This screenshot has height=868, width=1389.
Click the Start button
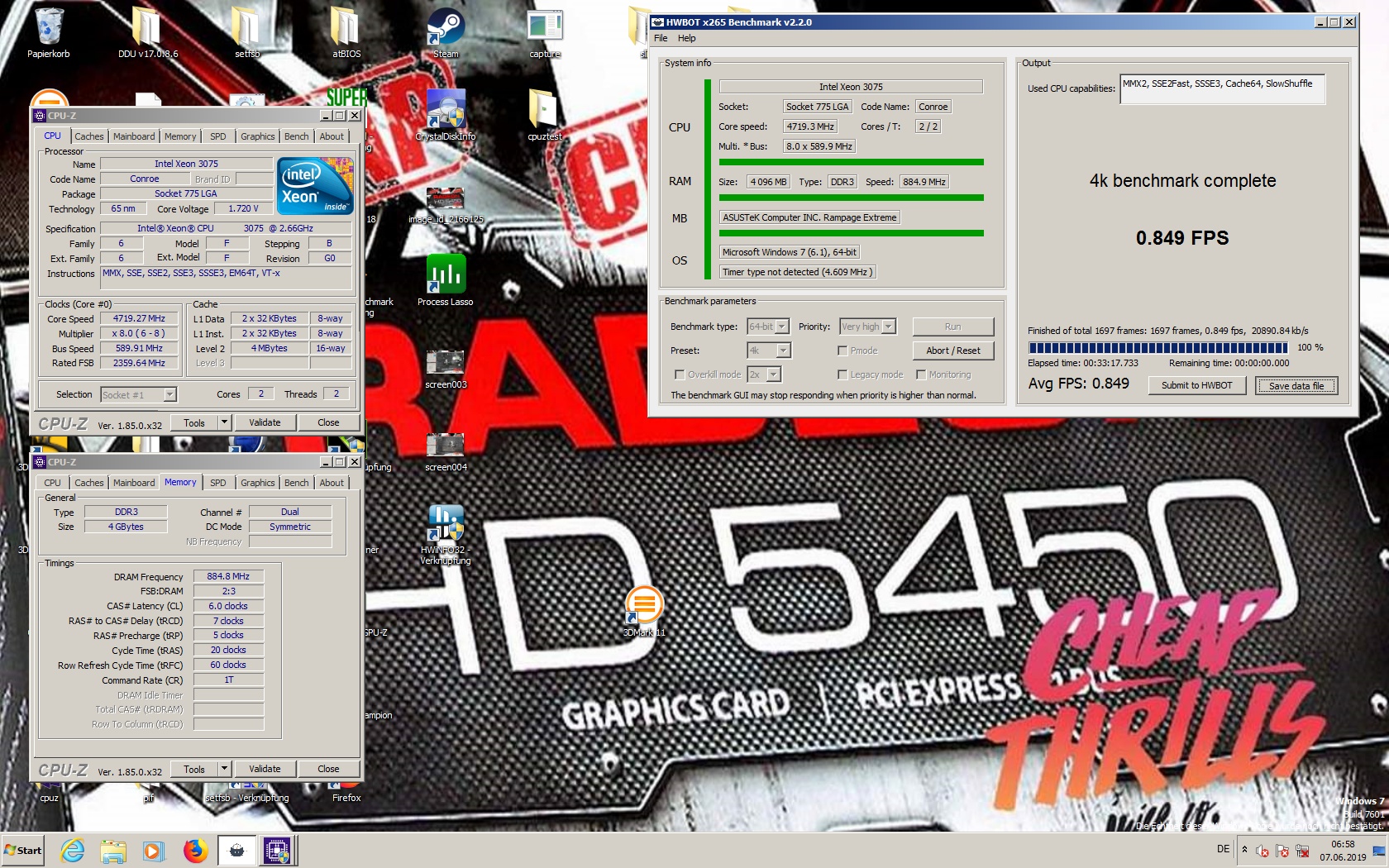point(23,851)
